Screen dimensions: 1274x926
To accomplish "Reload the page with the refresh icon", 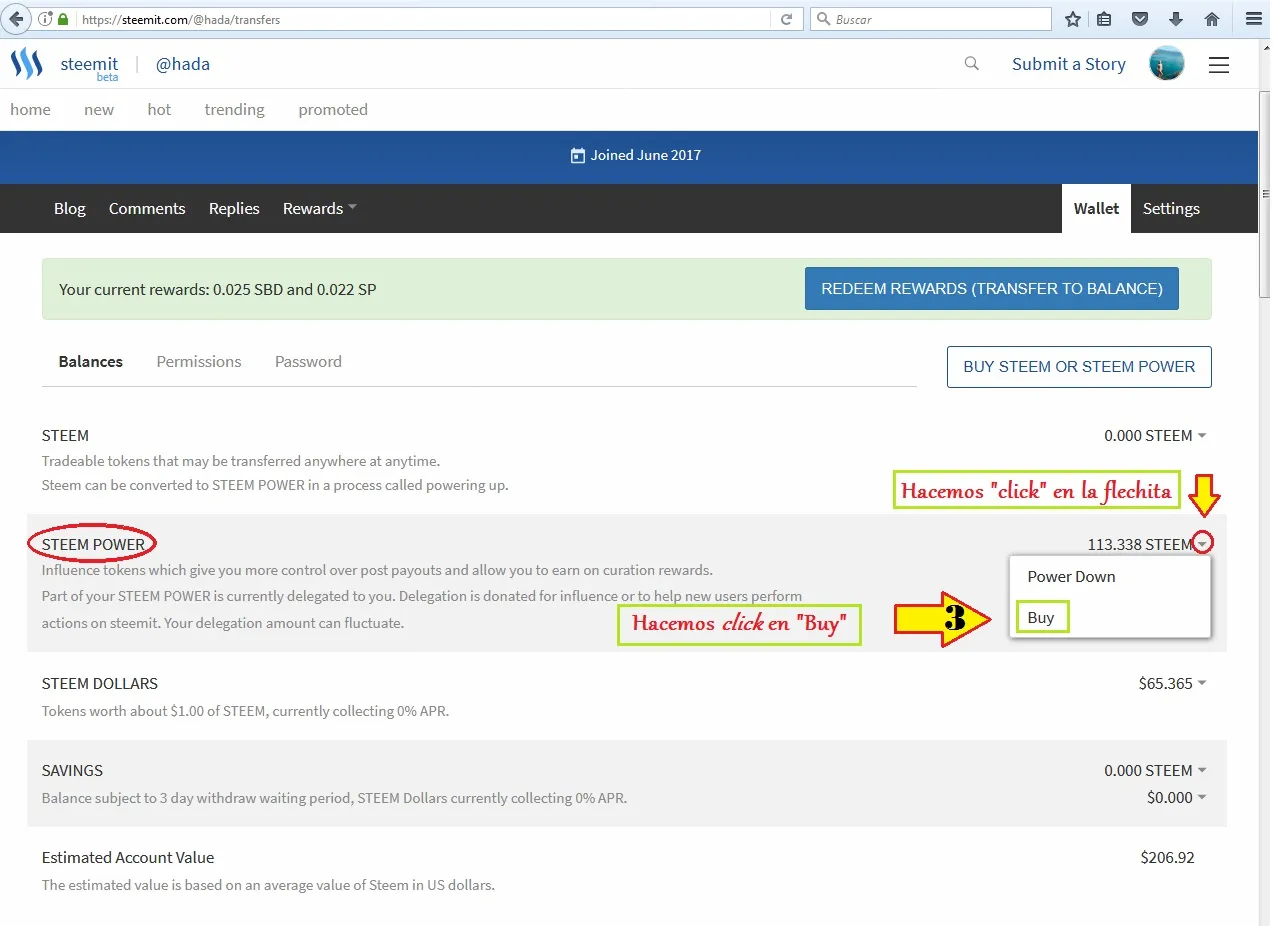I will (x=787, y=19).
